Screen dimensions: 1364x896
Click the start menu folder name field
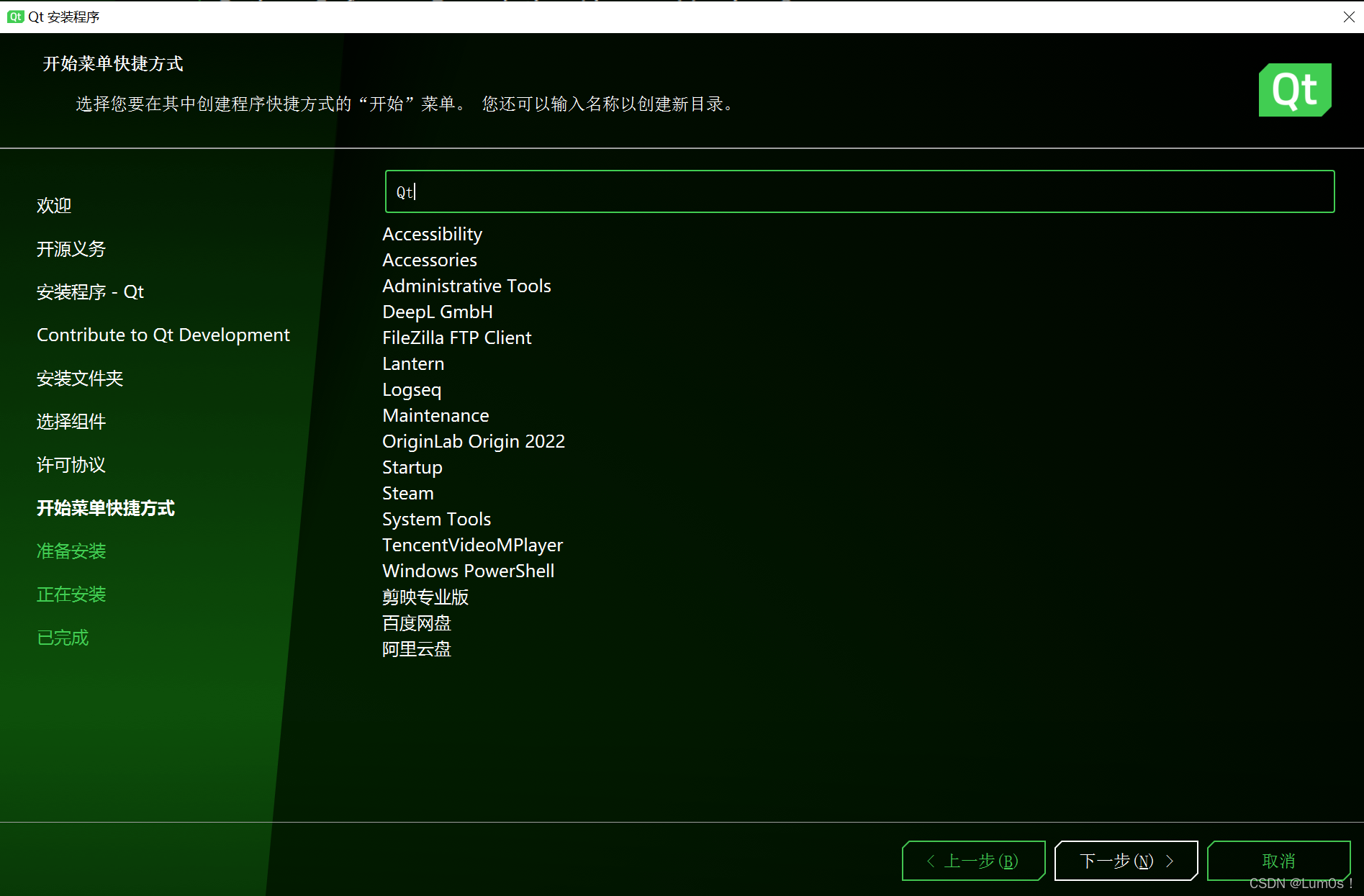(859, 191)
